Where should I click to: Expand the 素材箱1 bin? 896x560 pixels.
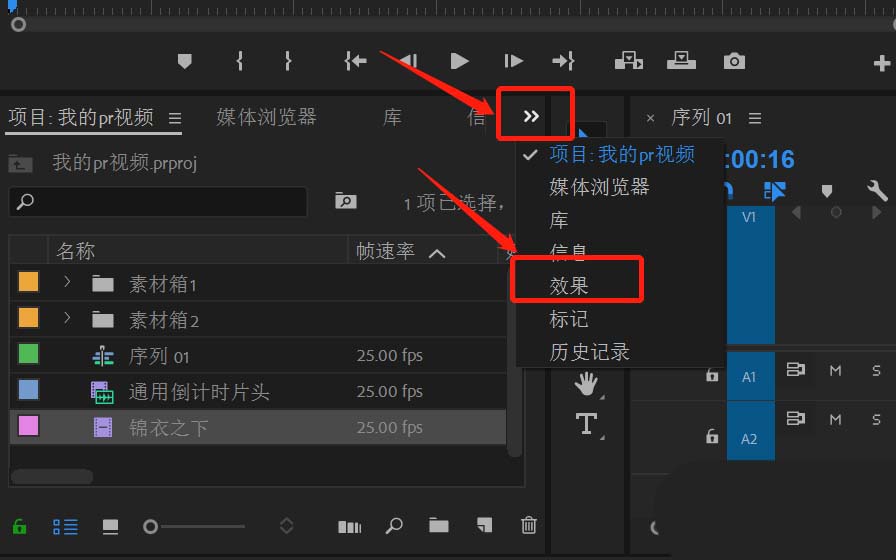[67, 282]
